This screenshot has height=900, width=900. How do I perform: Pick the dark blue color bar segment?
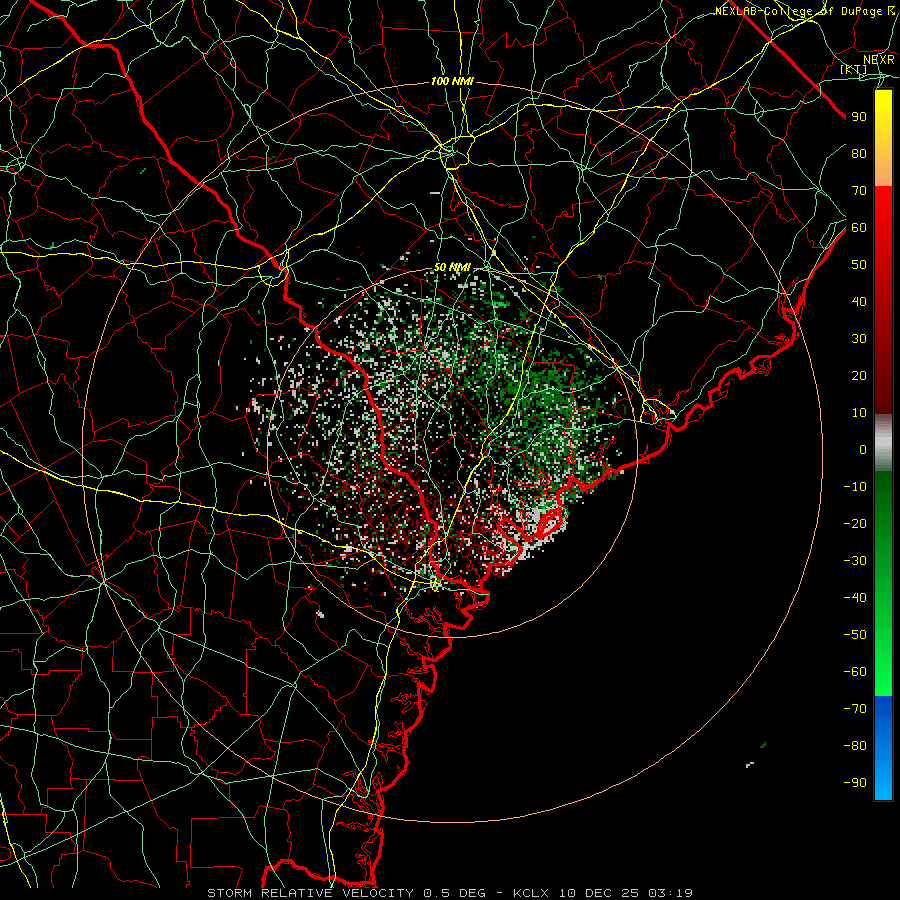coord(883,715)
